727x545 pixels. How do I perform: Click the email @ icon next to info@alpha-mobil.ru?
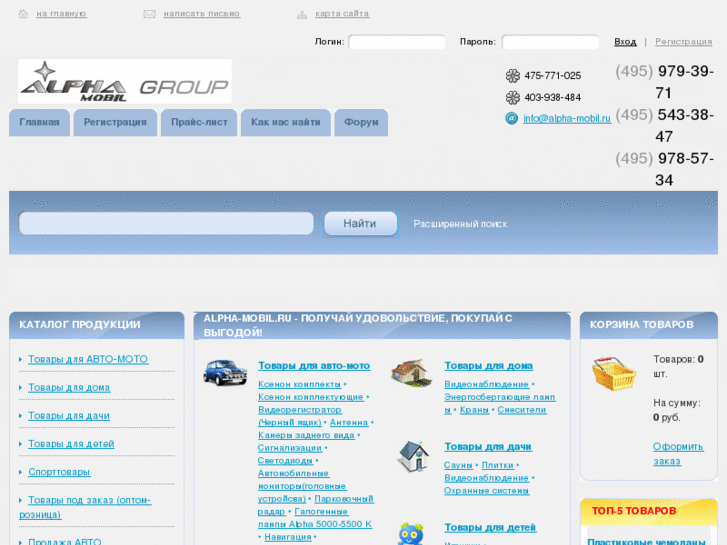pyautogui.click(x=511, y=118)
